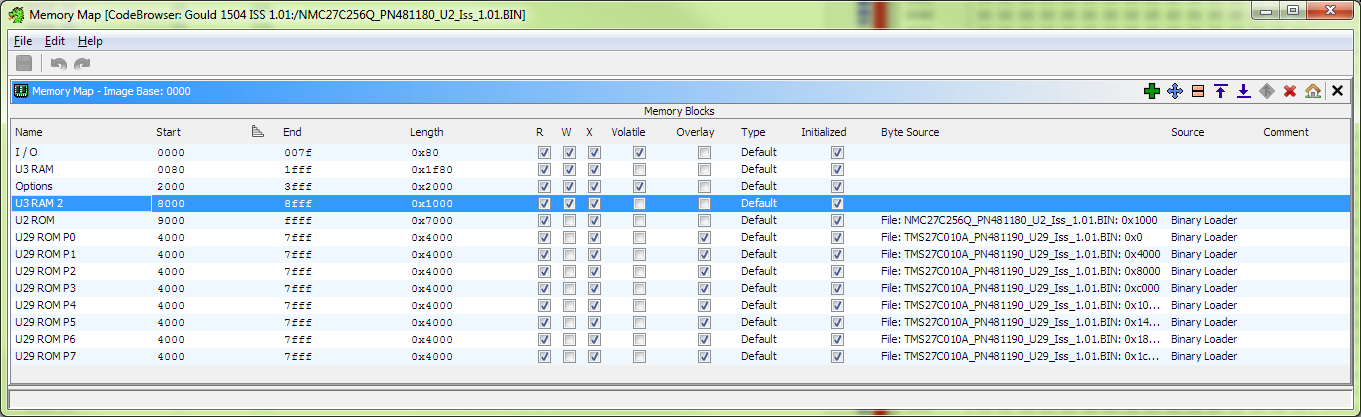This screenshot has height=417, width=1361.
Task: Click the Ghidra dragon icon in title bar
Action: 16,15
